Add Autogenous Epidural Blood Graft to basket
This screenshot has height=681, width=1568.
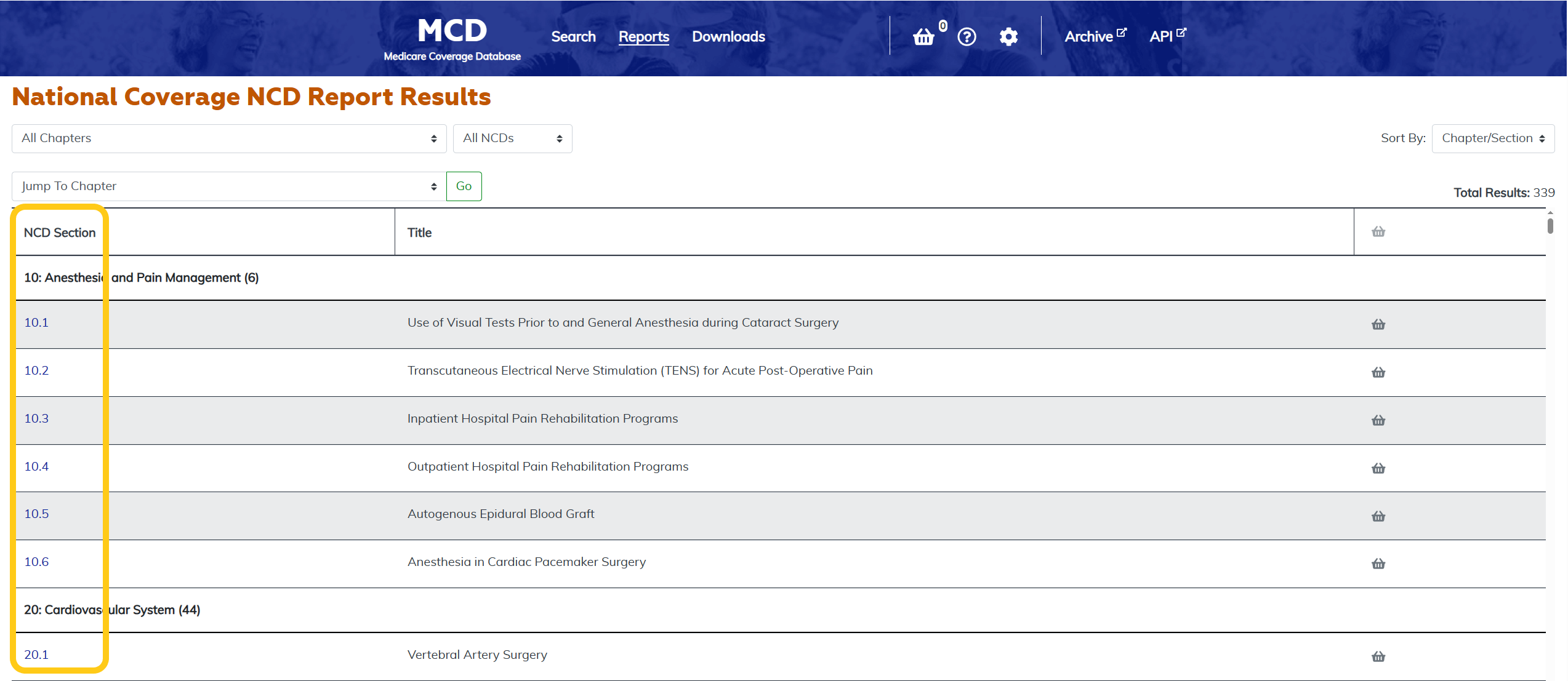pyautogui.click(x=1378, y=516)
